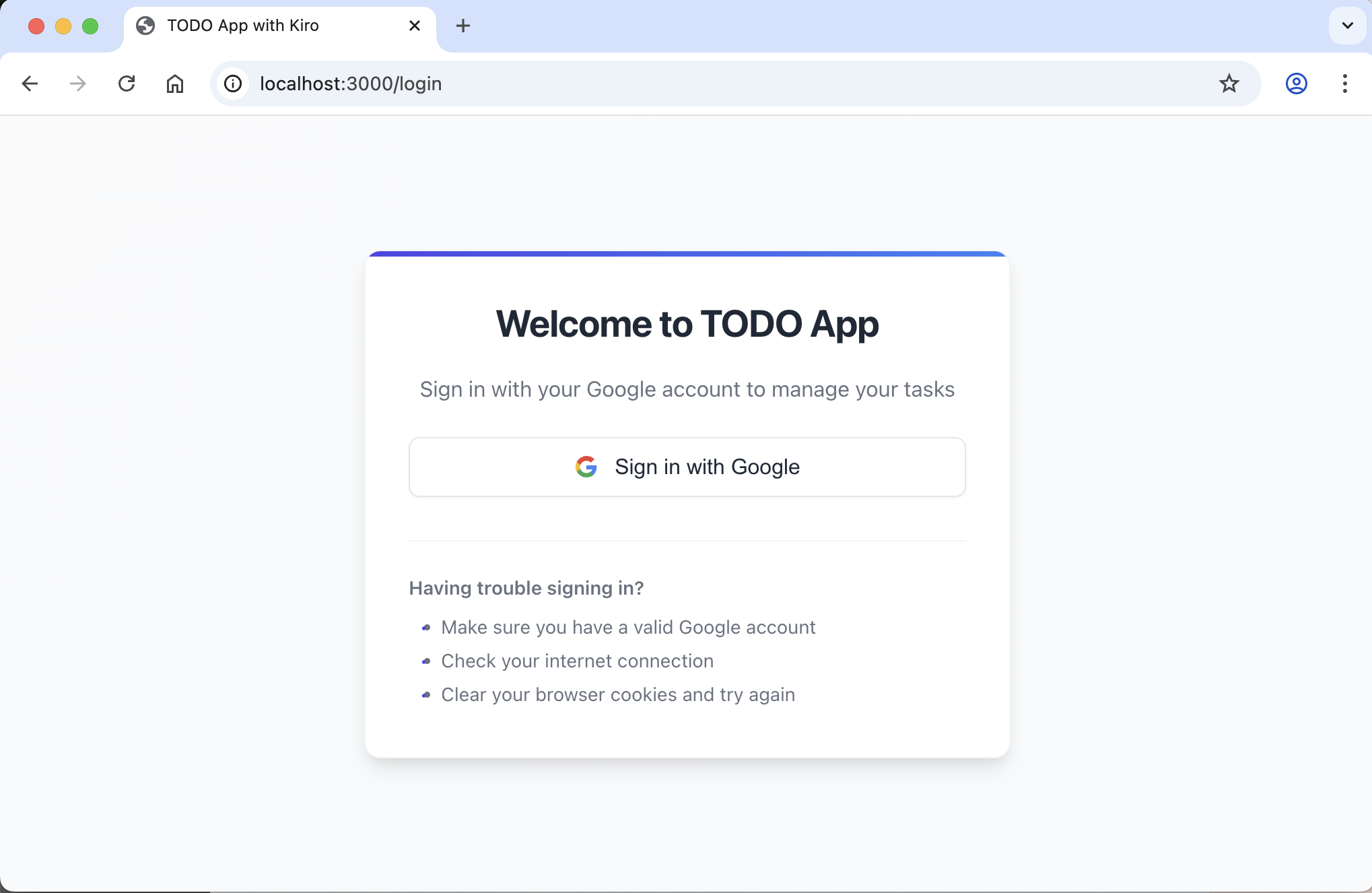The height and width of the screenshot is (893, 1372).
Task: Select the TODO App with Kiro tab
Action: click(x=279, y=27)
